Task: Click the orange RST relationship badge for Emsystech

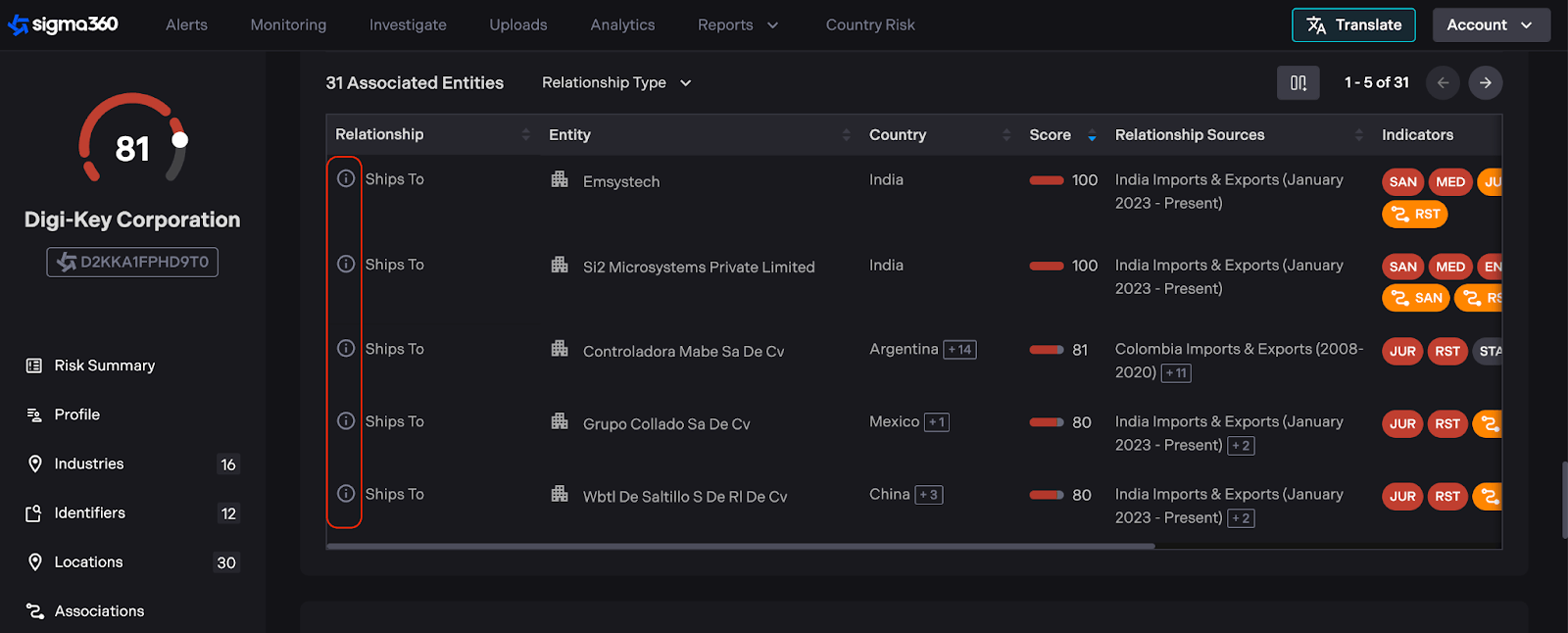Action: (1414, 214)
